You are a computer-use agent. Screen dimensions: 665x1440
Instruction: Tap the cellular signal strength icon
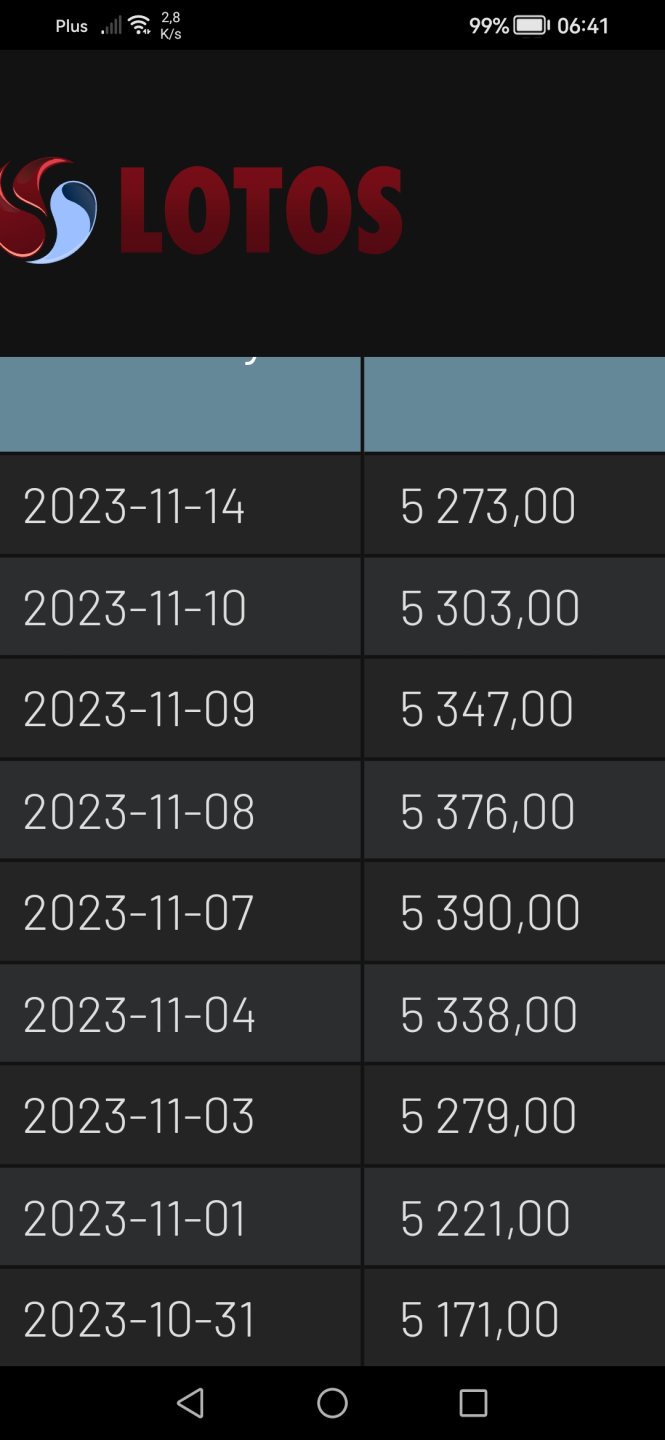click(x=110, y=26)
